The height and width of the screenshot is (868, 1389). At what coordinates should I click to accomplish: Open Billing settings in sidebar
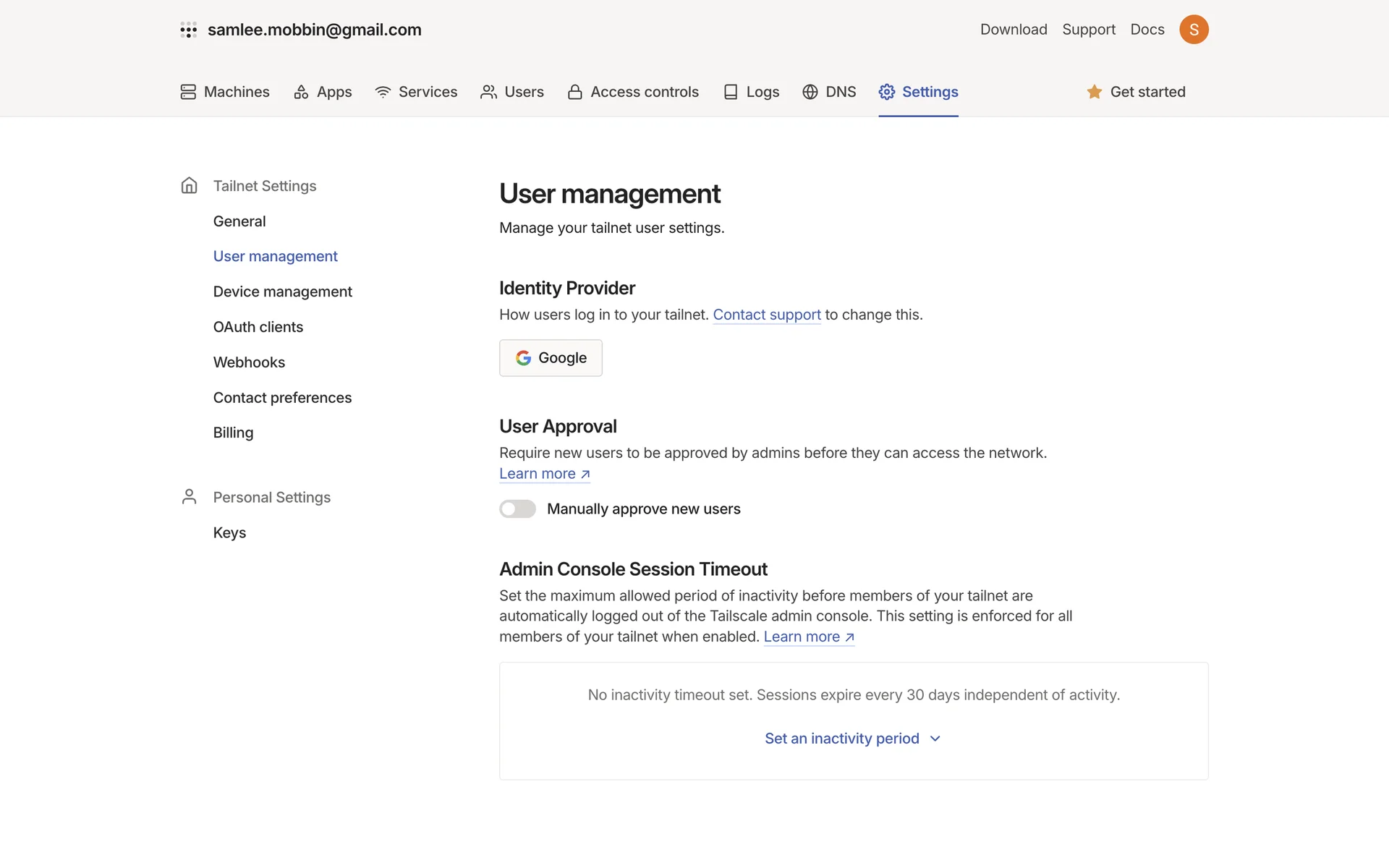[233, 433]
